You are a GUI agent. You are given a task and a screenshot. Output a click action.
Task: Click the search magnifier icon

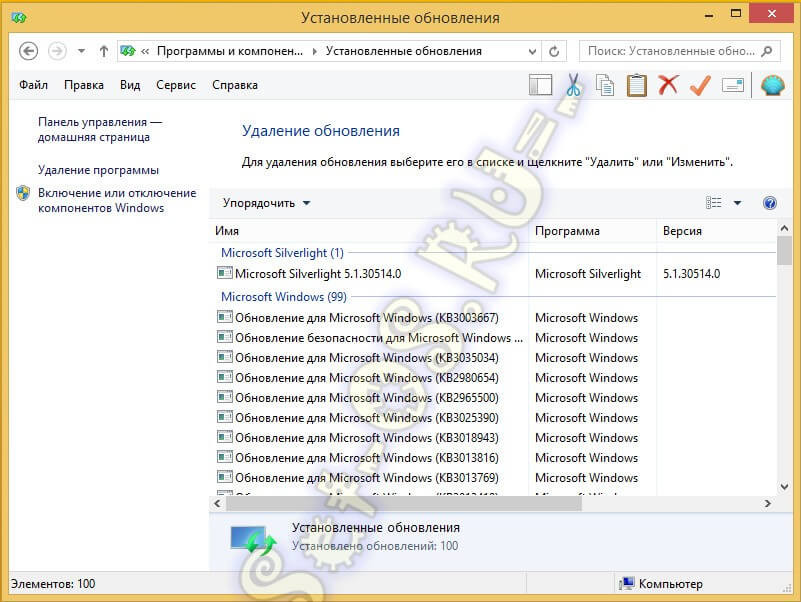(x=767, y=51)
